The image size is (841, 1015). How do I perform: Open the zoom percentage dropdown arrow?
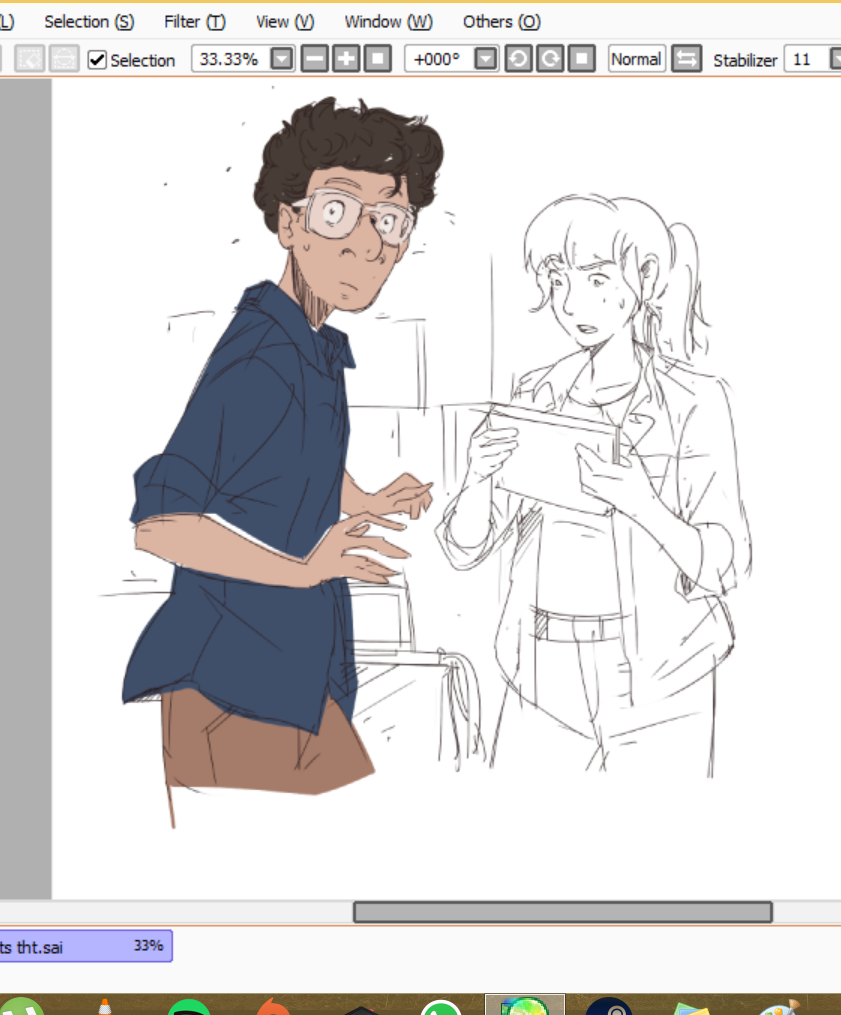click(282, 59)
